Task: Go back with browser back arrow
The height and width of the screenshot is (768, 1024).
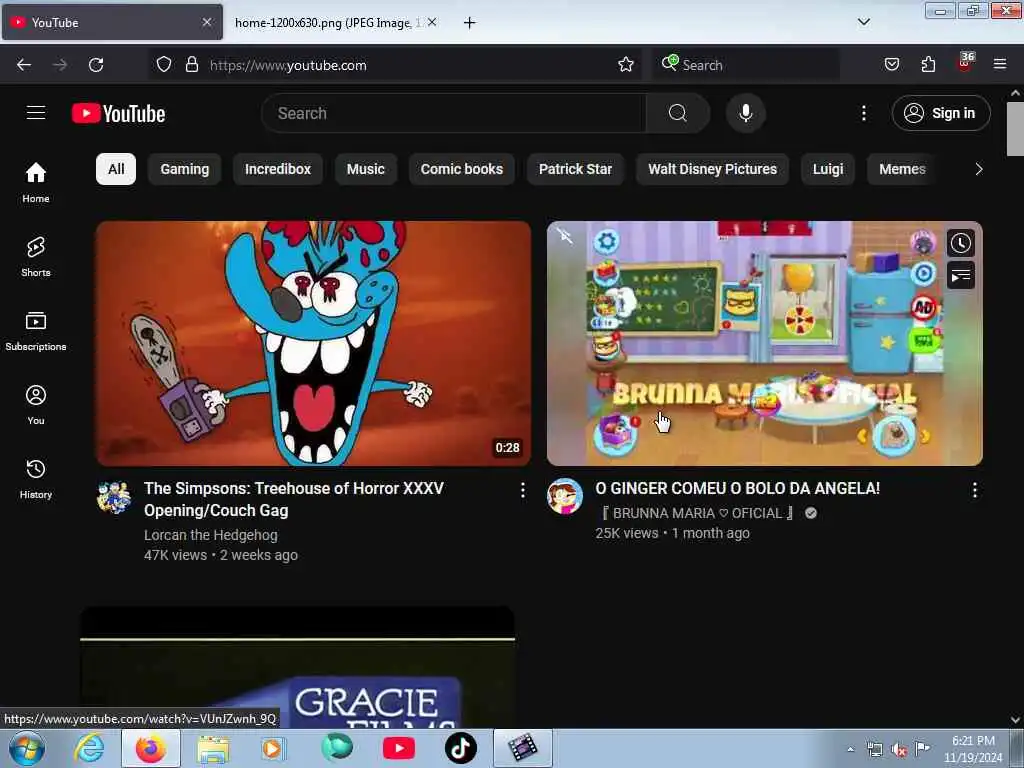Action: tap(24, 65)
